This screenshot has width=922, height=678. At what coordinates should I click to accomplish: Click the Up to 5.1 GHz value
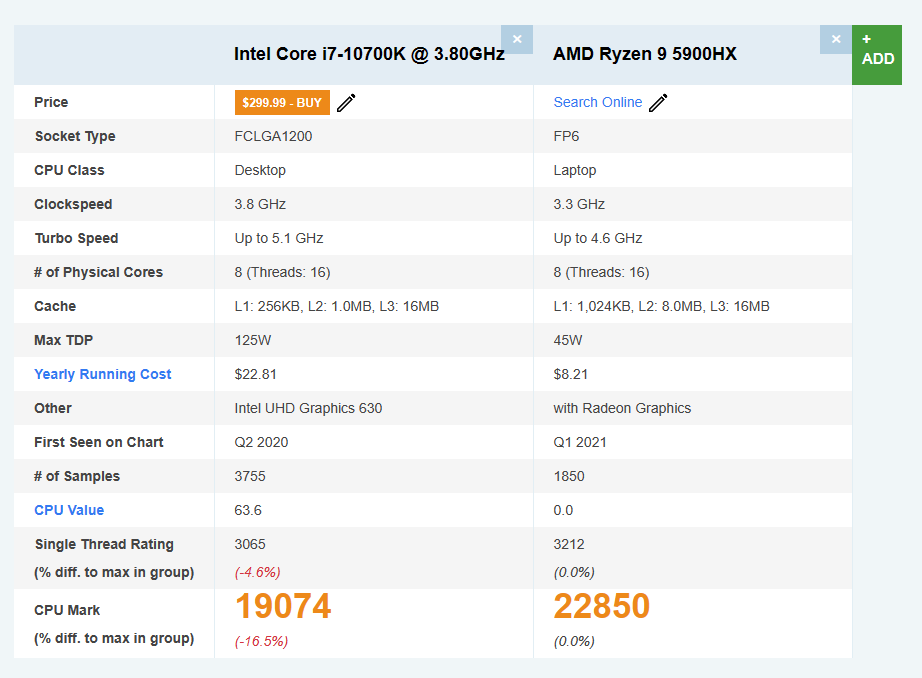279,239
